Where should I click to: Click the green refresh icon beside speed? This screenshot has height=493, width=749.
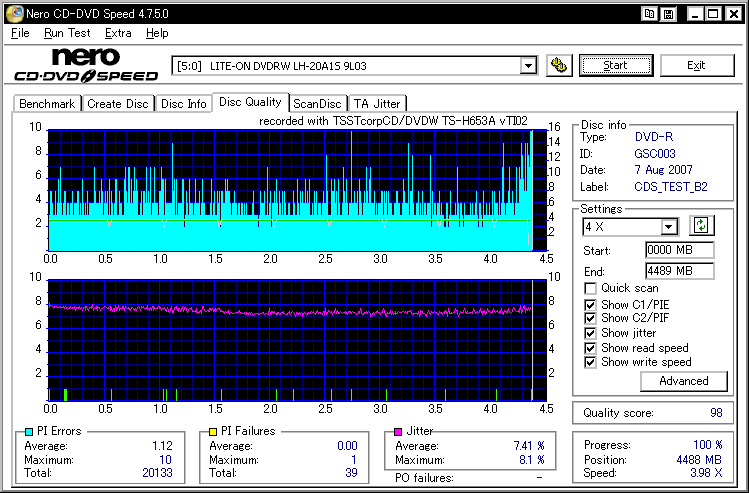(x=701, y=226)
